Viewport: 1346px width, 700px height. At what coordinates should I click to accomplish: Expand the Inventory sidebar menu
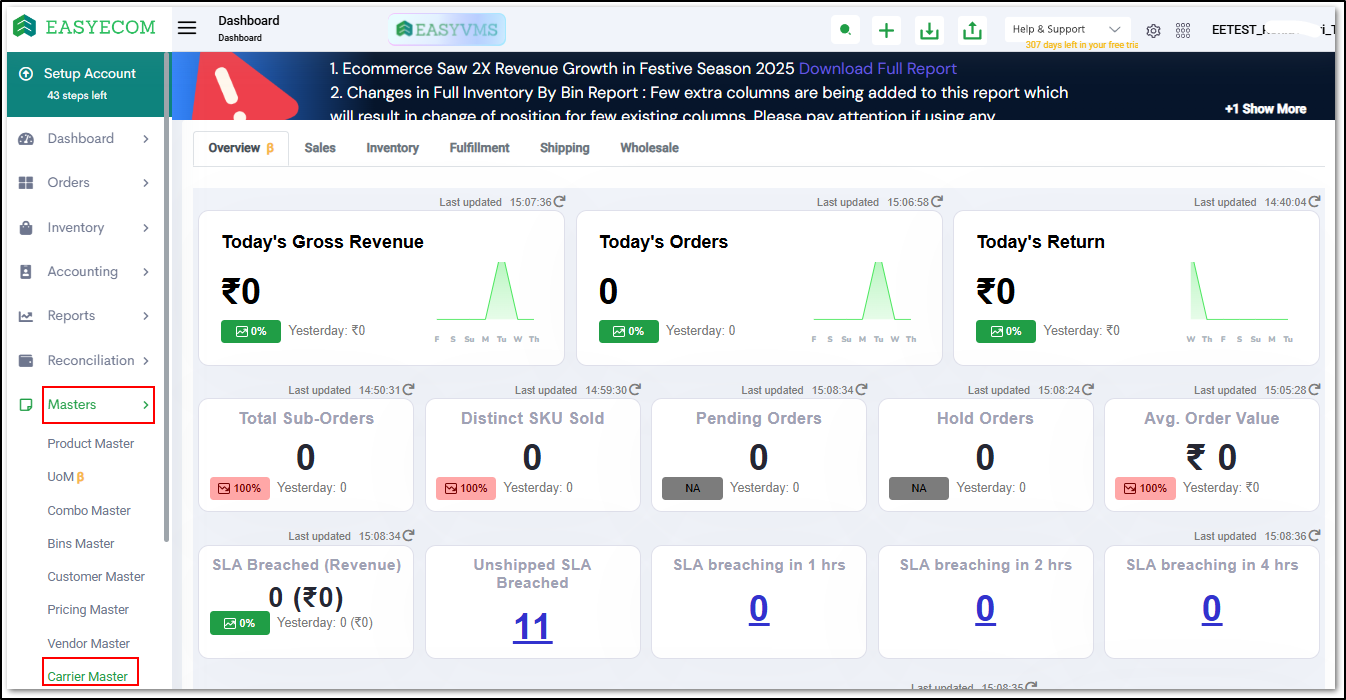point(84,228)
